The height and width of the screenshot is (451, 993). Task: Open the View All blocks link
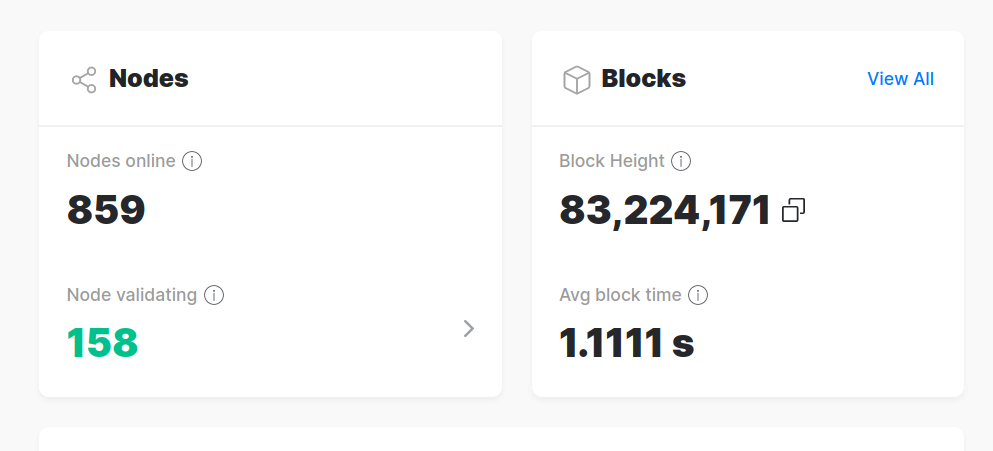901,79
